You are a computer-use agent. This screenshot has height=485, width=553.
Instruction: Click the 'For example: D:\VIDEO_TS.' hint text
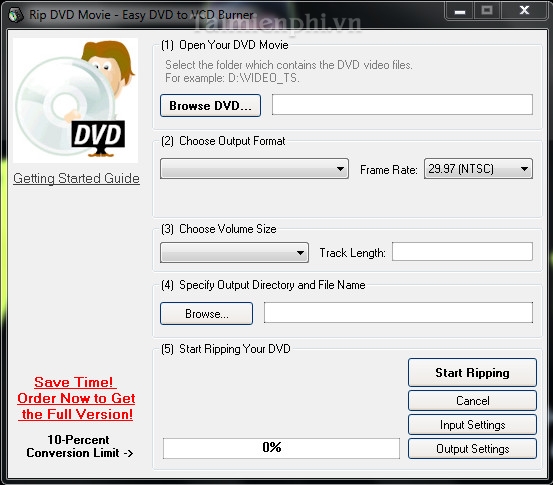[x=232, y=78]
